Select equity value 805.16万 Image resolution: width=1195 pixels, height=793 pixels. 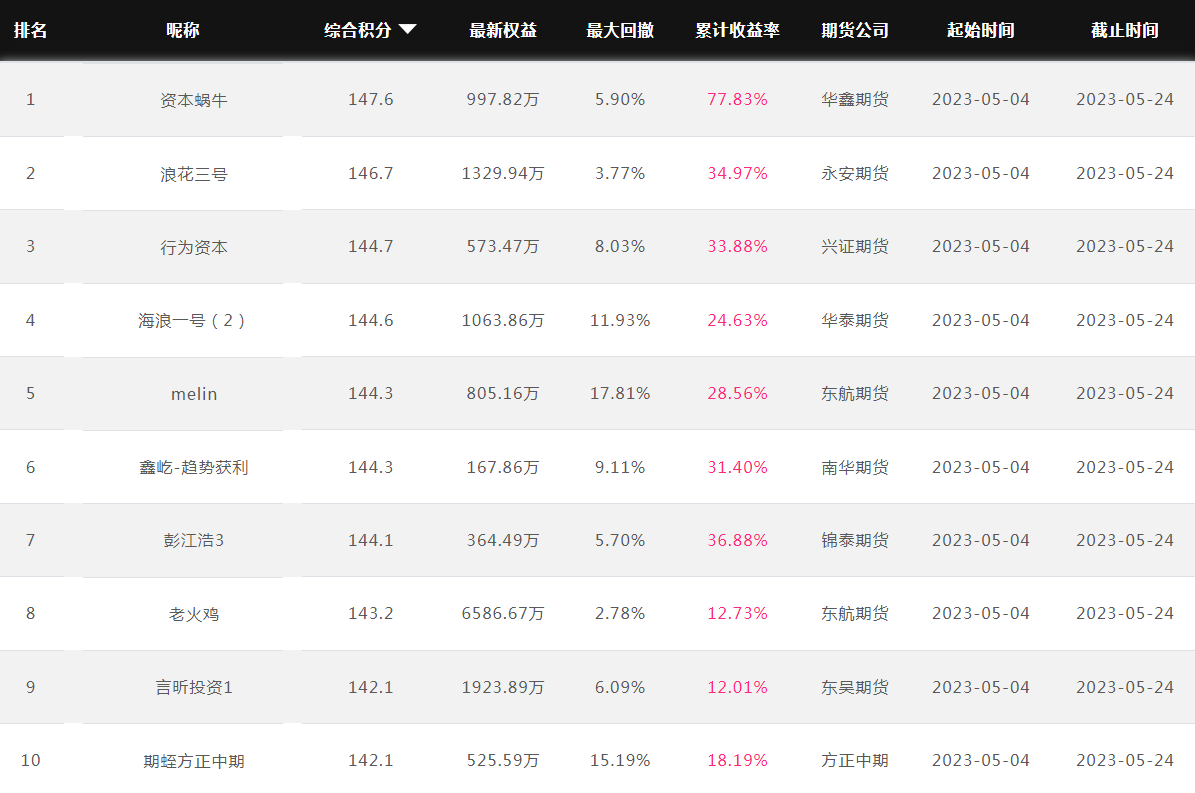coord(503,393)
